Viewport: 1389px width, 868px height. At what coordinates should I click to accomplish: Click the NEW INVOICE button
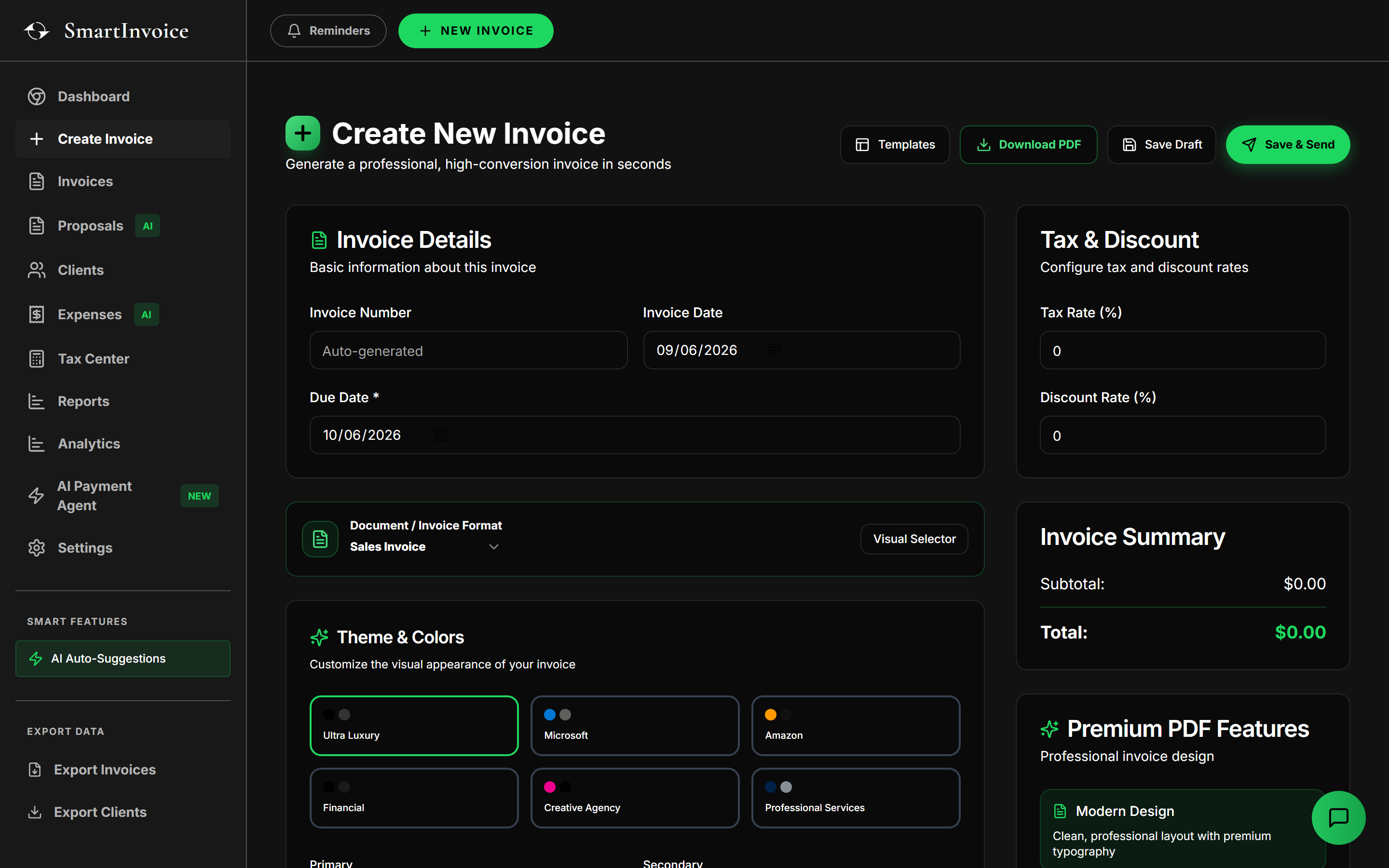(476, 30)
